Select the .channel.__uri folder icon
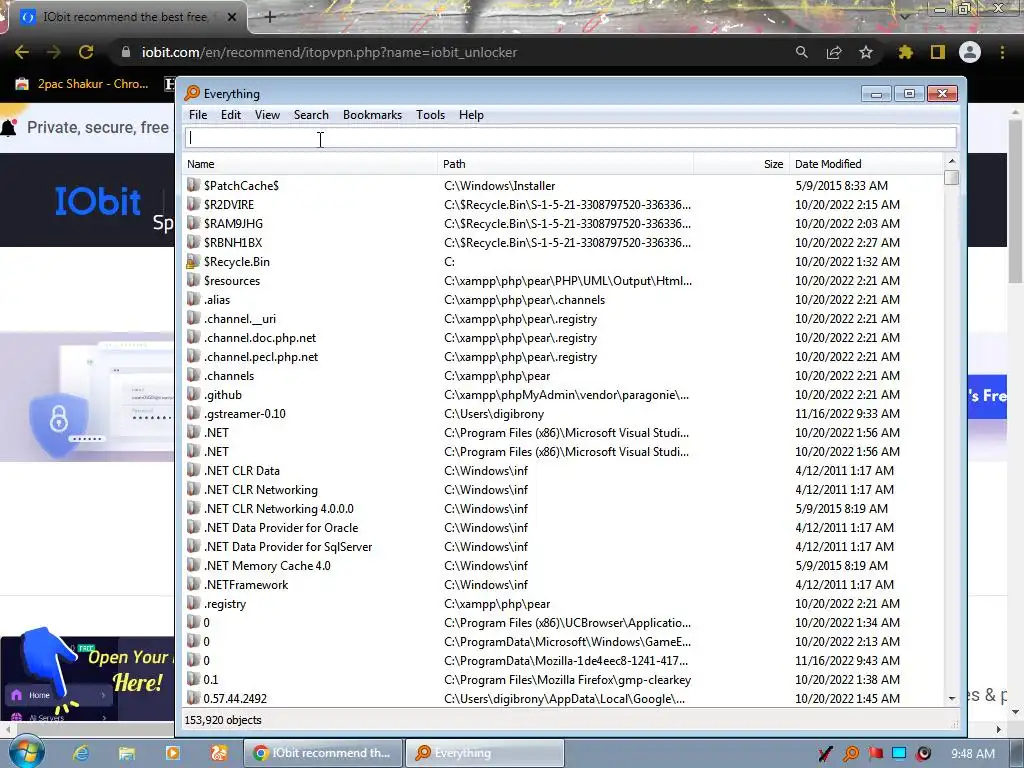Screen dimensions: 1024x768 pyautogui.click(x=193, y=318)
